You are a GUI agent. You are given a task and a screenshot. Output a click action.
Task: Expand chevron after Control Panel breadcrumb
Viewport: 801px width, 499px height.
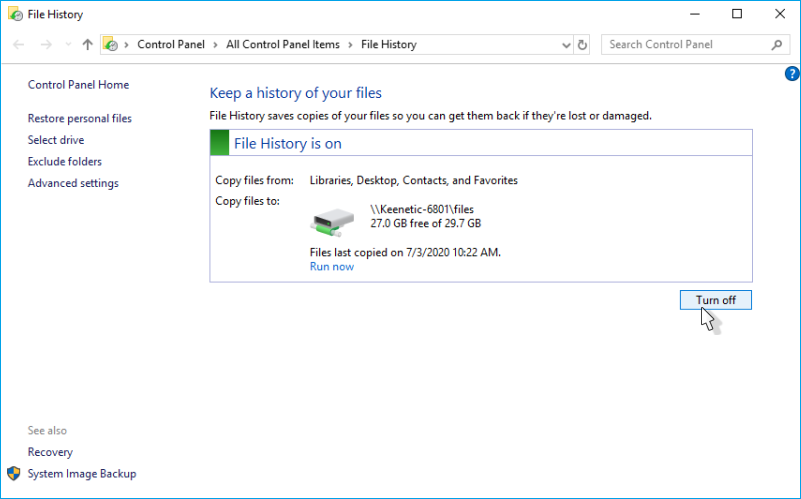pyautogui.click(x=215, y=45)
